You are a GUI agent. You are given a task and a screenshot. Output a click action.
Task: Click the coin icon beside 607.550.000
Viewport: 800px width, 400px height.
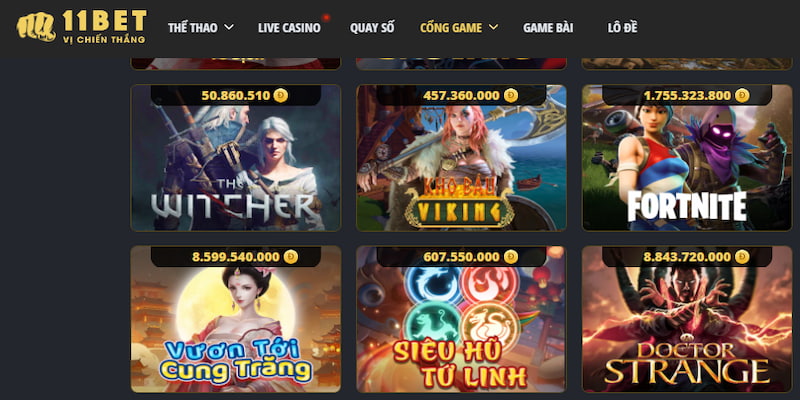tap(511, 257)
